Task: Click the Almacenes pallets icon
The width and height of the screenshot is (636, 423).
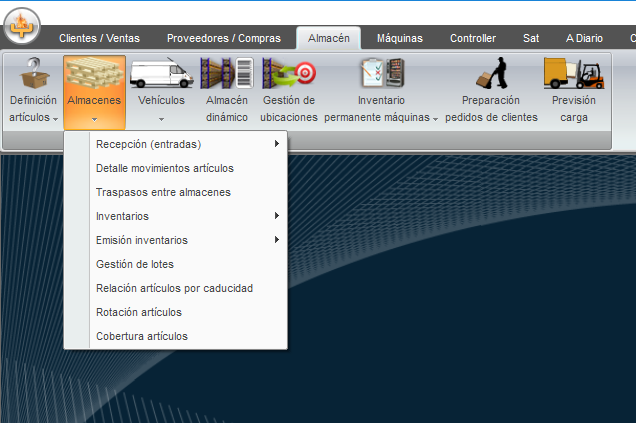Action: [95, 73]
